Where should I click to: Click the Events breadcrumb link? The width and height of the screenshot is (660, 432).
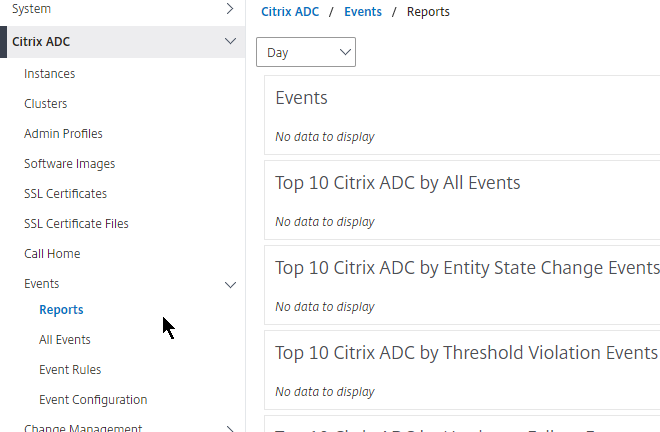(363, 12)
